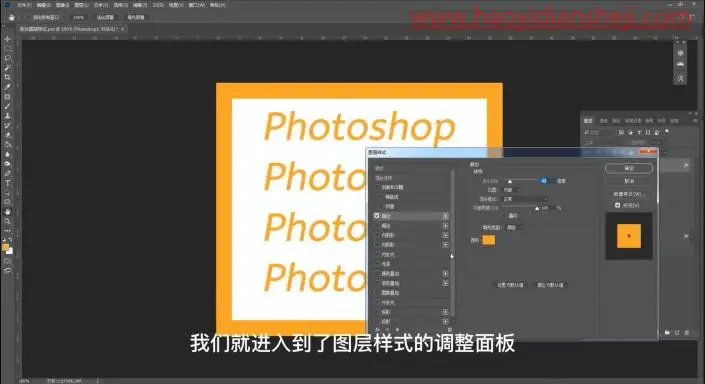
Task: Enable the 颜色叠加 (Color Overlay) checkbox
Action: pyautogui.click(x=377, y=273)
